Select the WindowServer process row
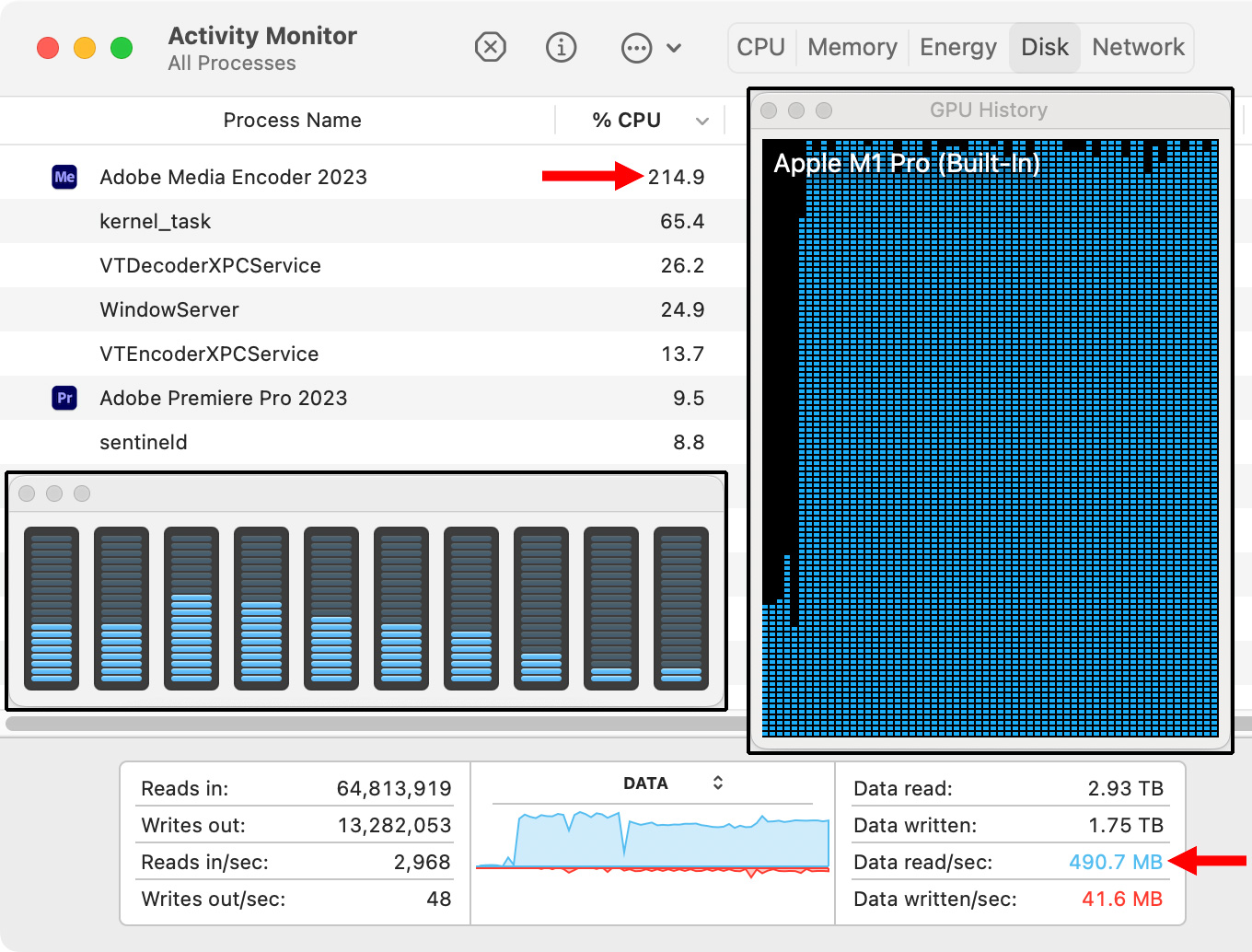 coord(373,309)
